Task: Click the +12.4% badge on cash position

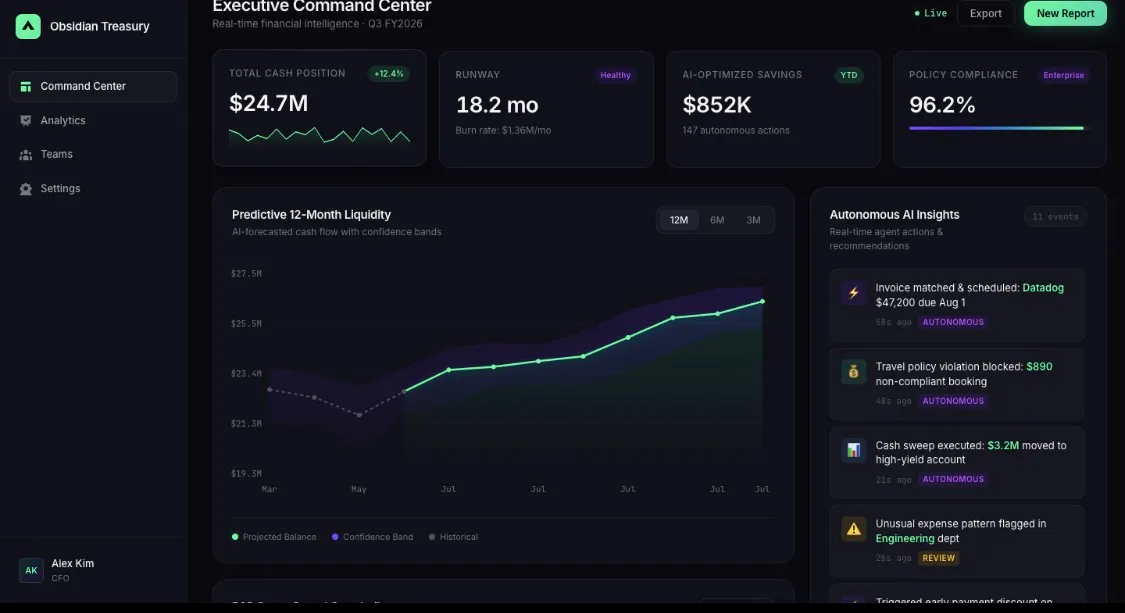Action: pos(388,74)
